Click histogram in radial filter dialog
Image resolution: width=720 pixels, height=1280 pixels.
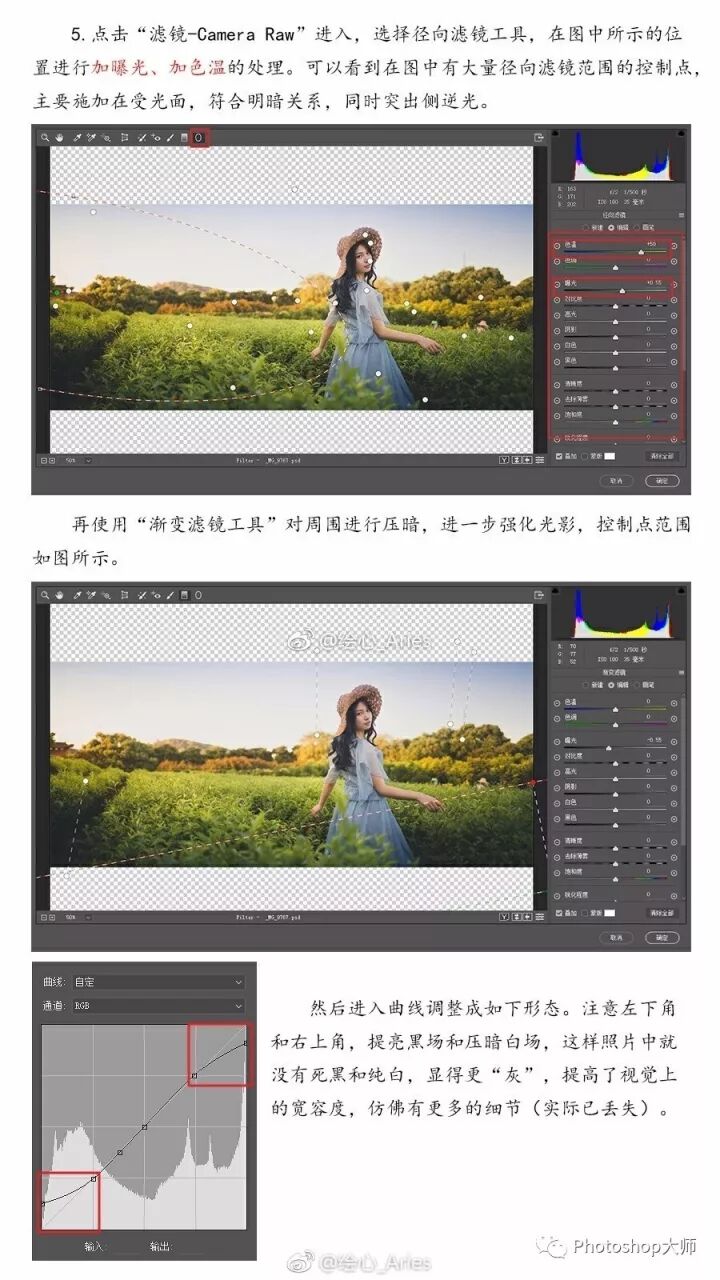click(x=620, y=156)
